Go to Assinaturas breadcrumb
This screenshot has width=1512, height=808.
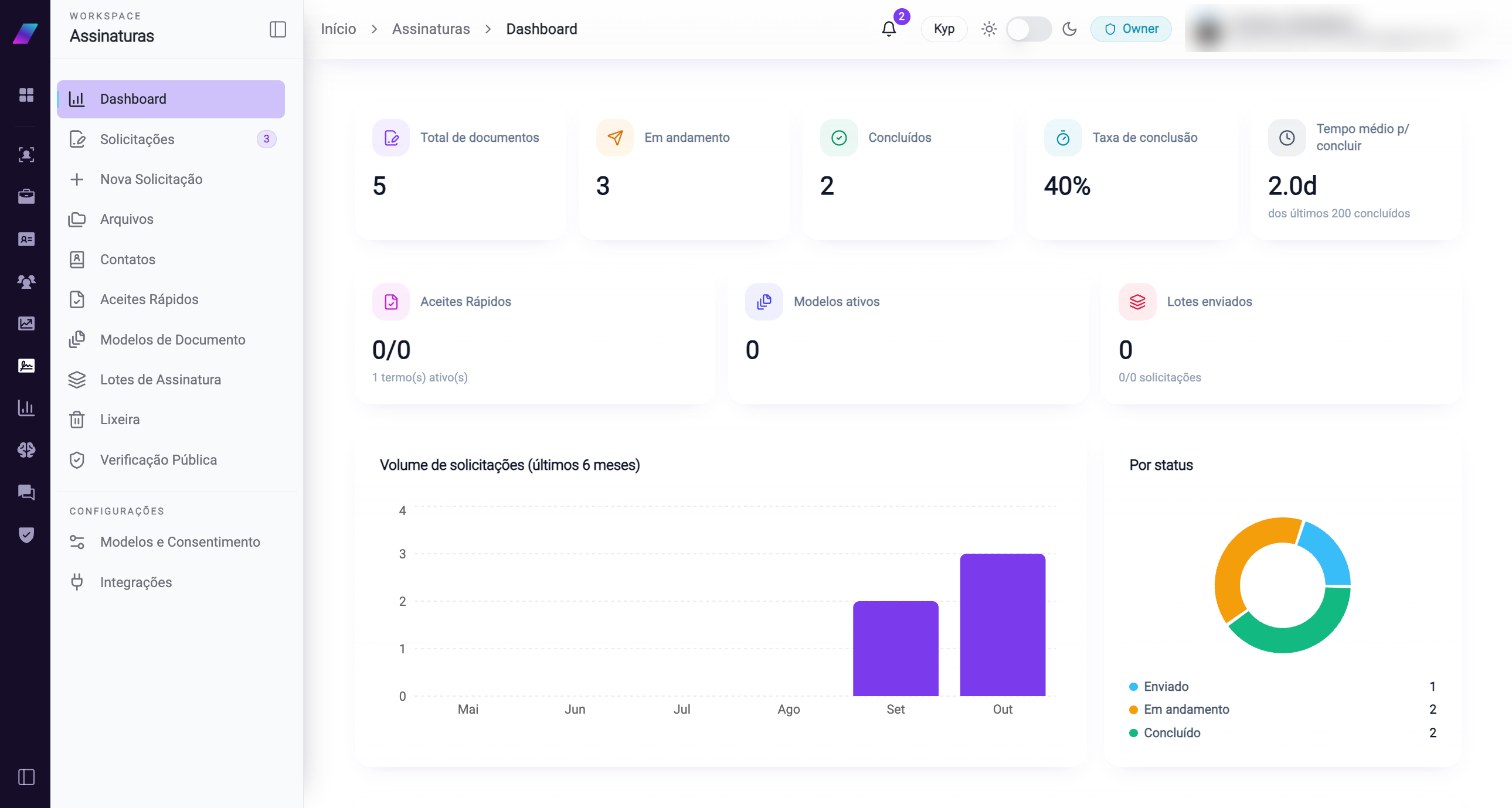[431, 29]
